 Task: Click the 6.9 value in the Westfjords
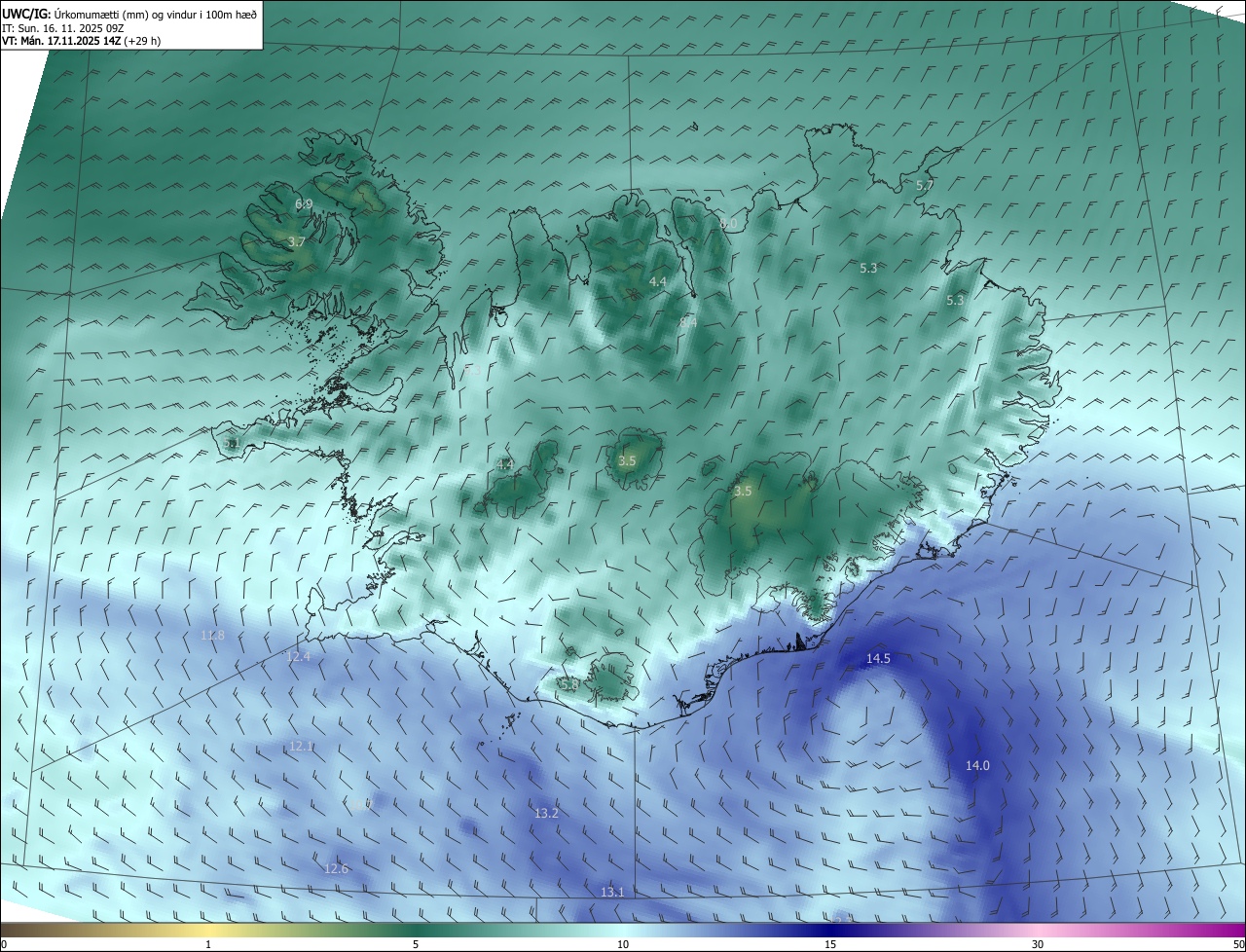(x=304, y=204)
